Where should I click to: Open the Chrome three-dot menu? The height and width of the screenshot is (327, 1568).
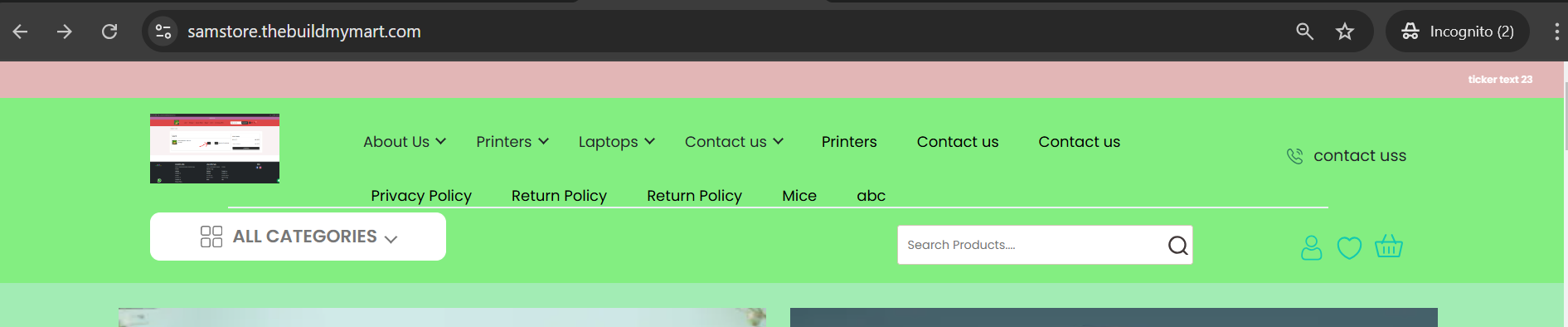click(1556, 32)
